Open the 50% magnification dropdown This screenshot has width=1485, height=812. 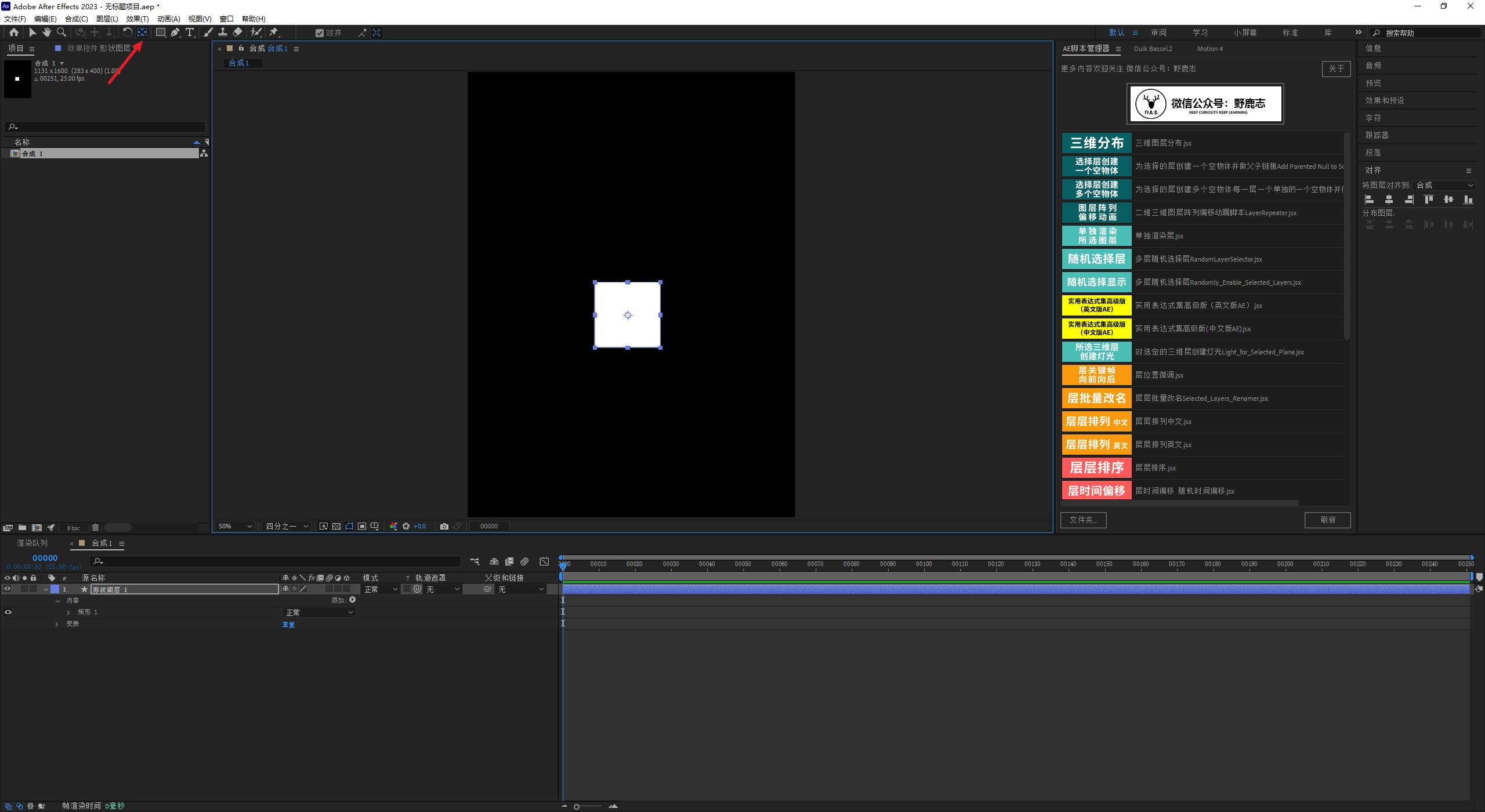(235, 526)
